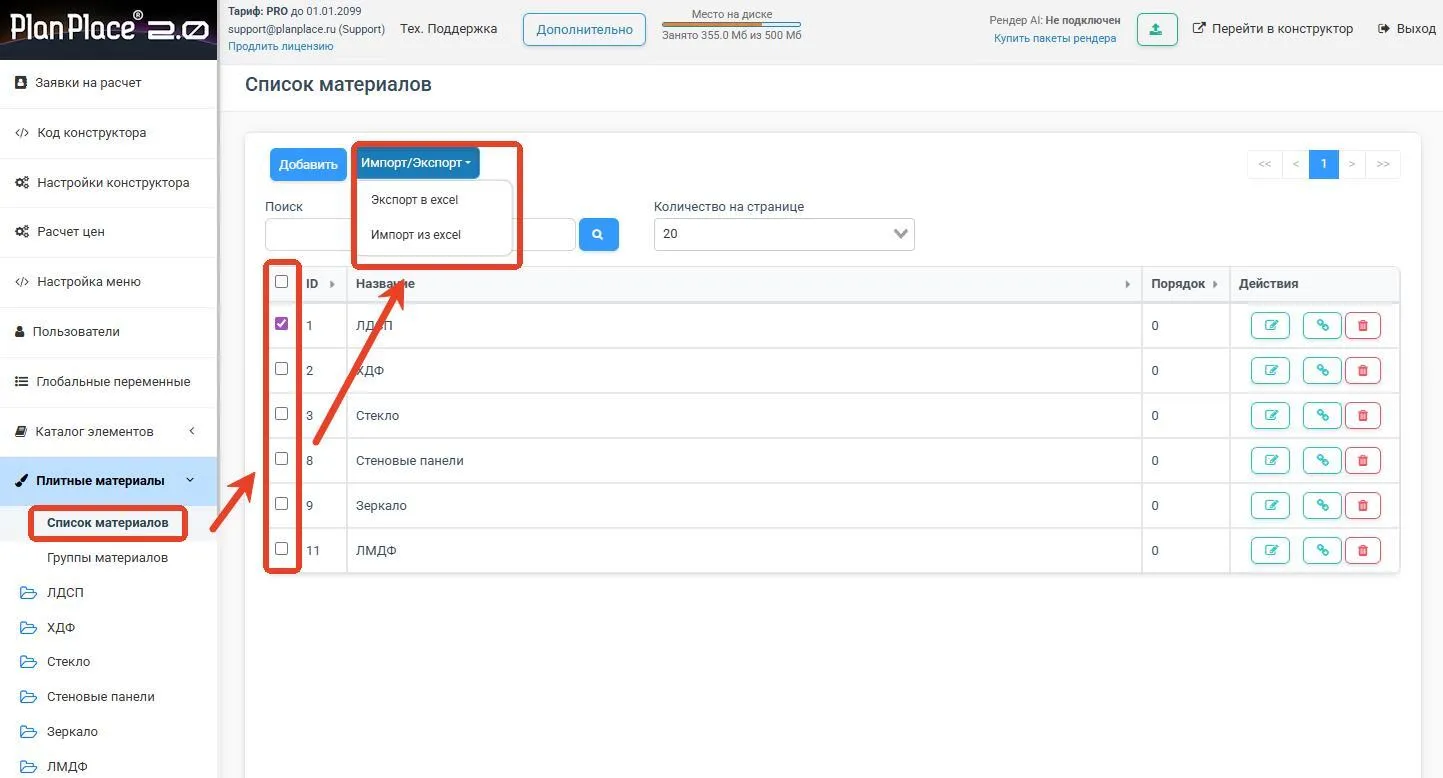This screenshot has width=1443, height=778.
Task: Delete the ЛМДФ material
Action: coord(1362,551)
